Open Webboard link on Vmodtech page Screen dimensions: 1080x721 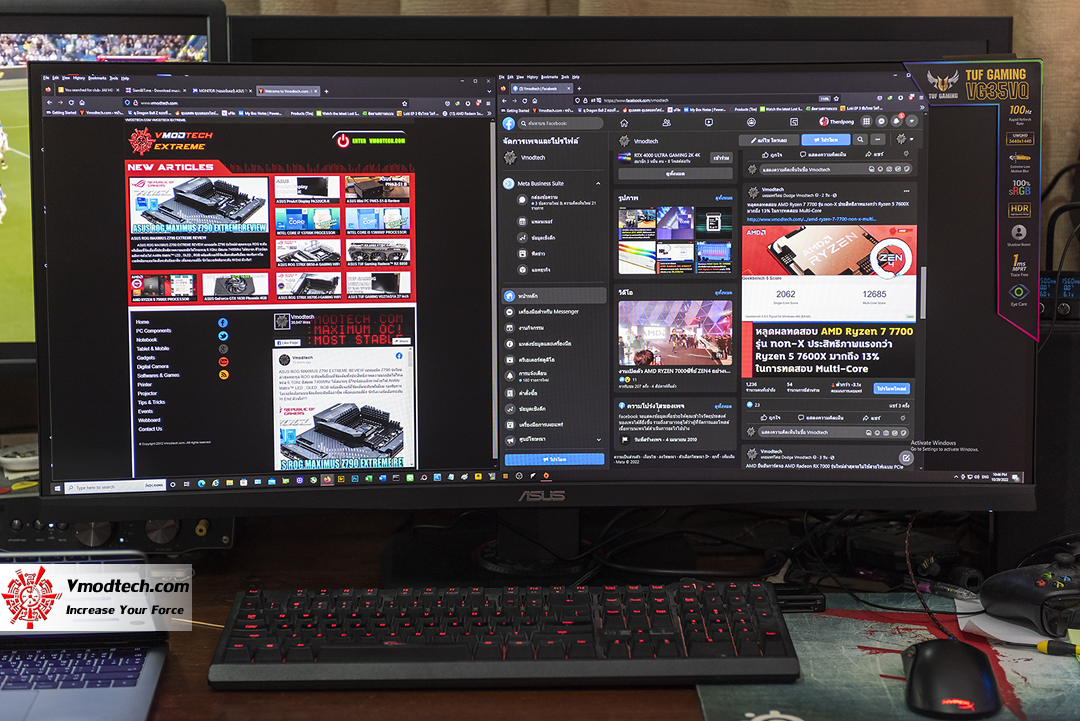click(149, 420)
